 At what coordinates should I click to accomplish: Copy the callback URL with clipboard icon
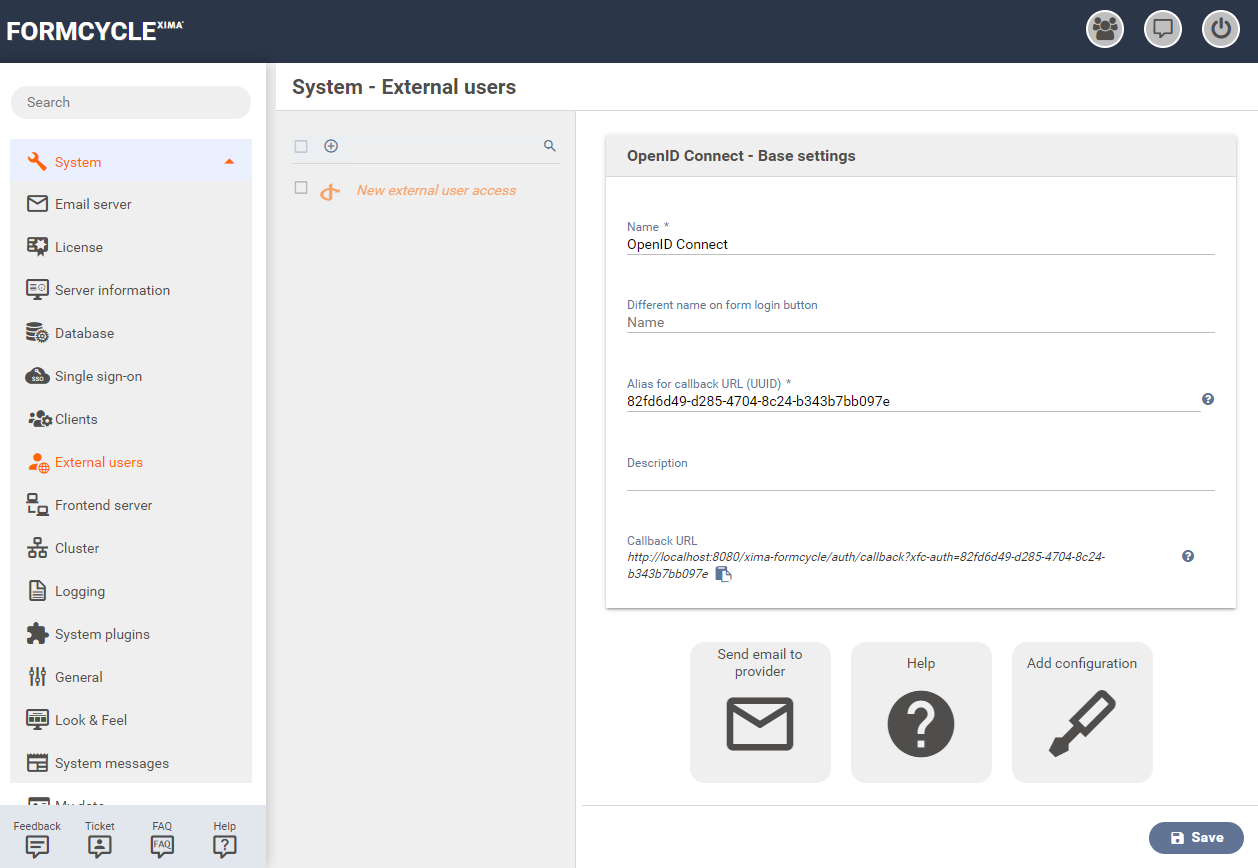point(724,574)
